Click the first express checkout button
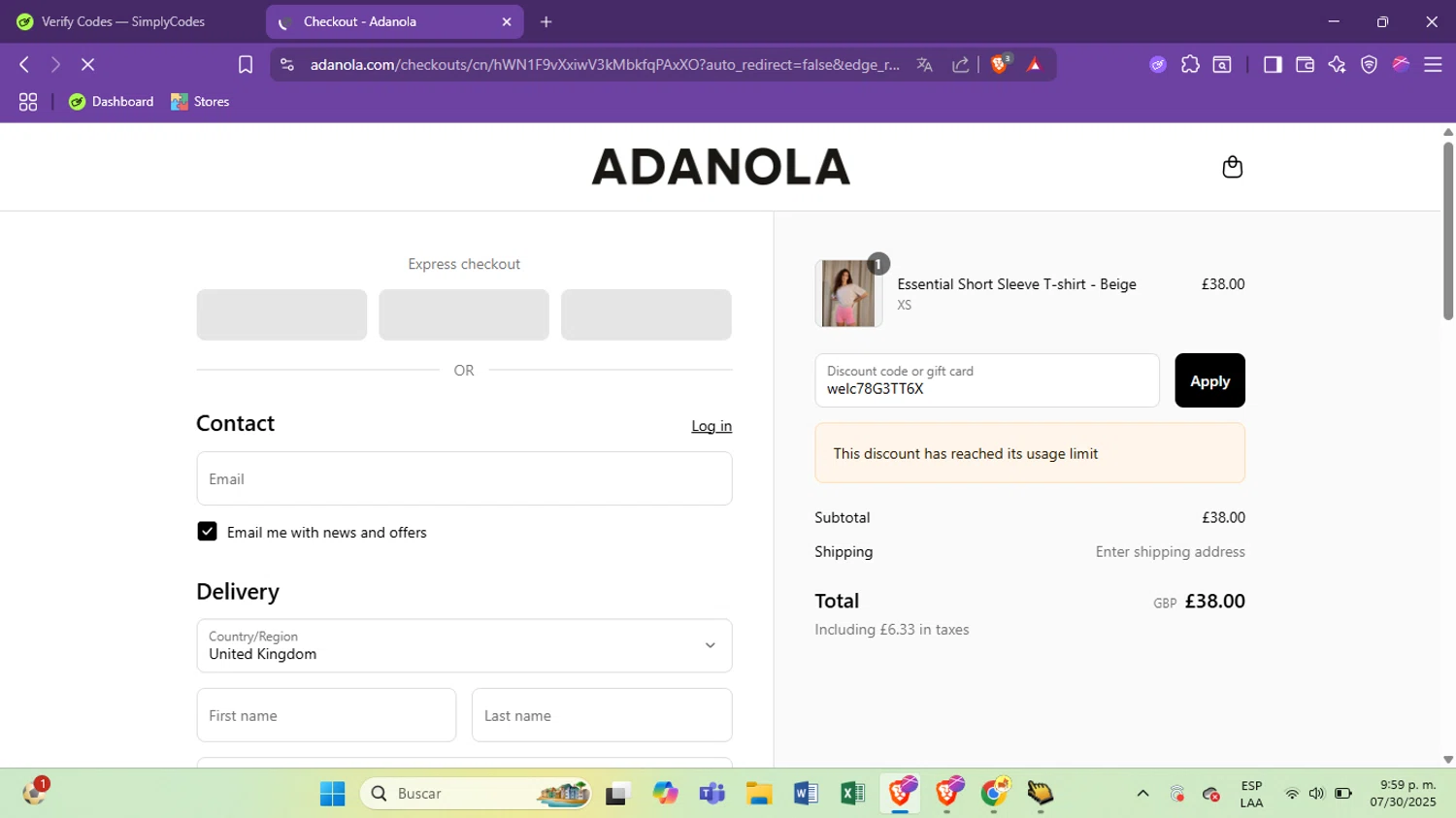 coord(281,314)
